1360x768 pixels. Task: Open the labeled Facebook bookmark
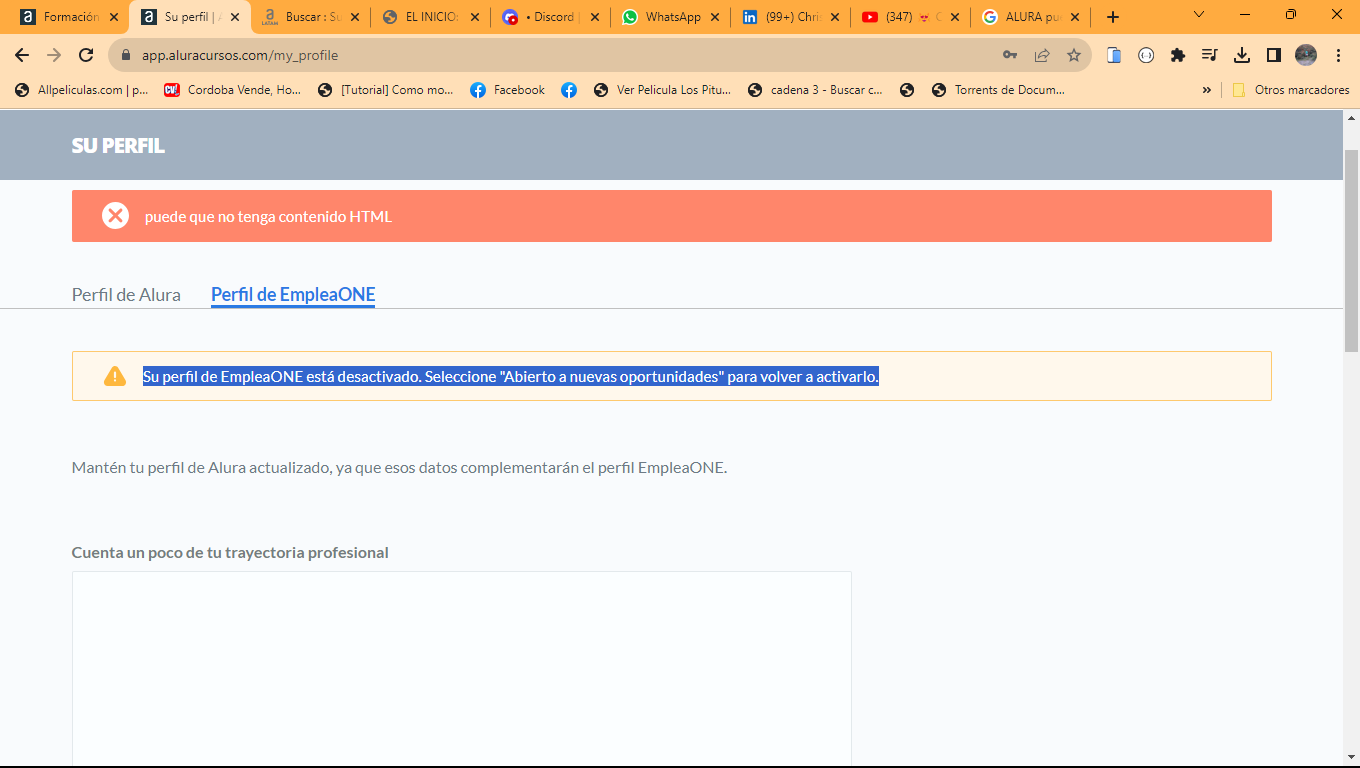[x=508, y=90]
